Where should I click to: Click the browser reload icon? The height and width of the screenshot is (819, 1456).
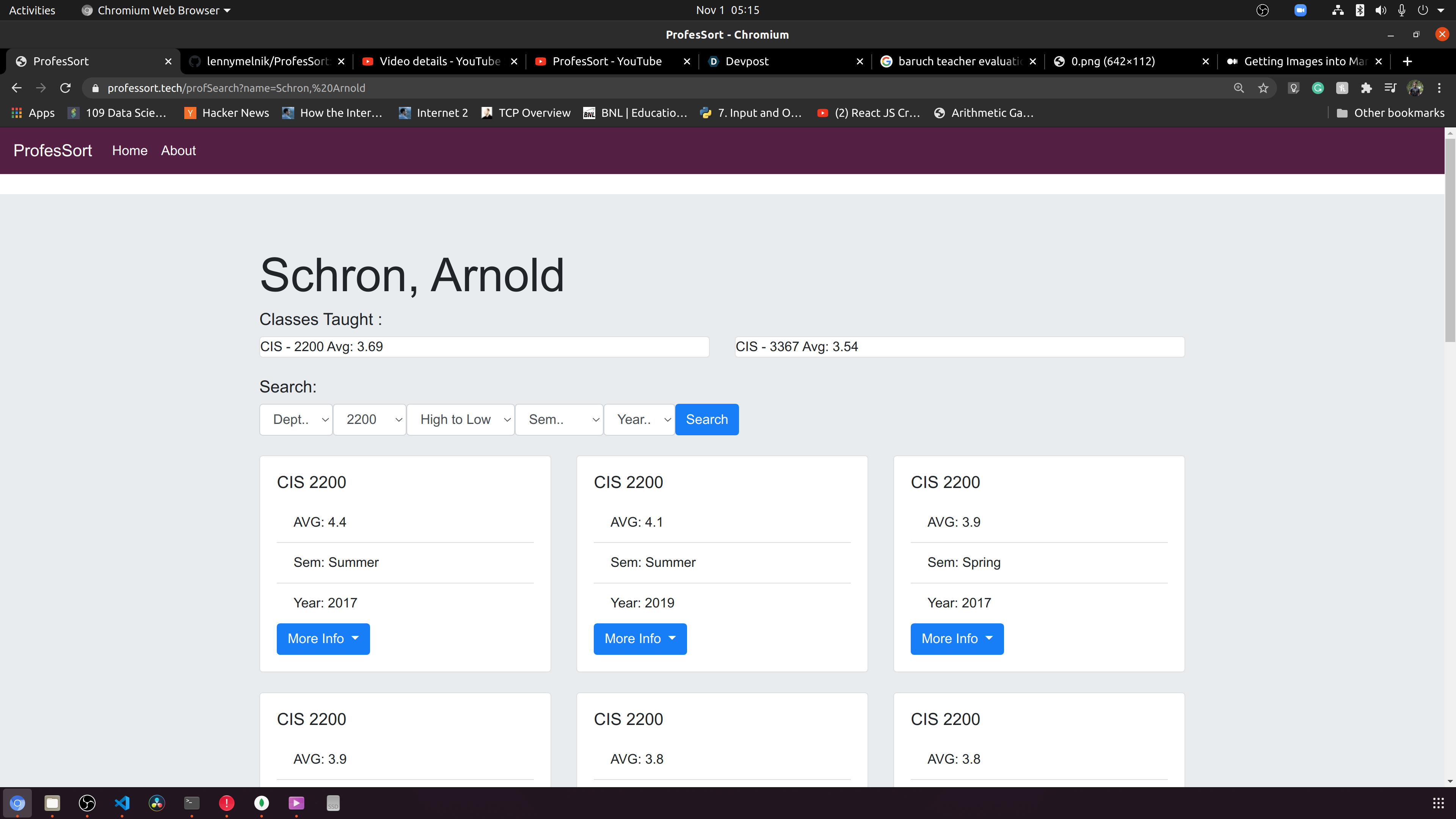66,88
